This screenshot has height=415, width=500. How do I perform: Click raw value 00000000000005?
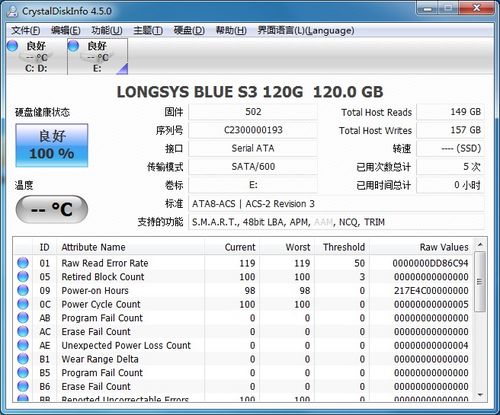431,304
